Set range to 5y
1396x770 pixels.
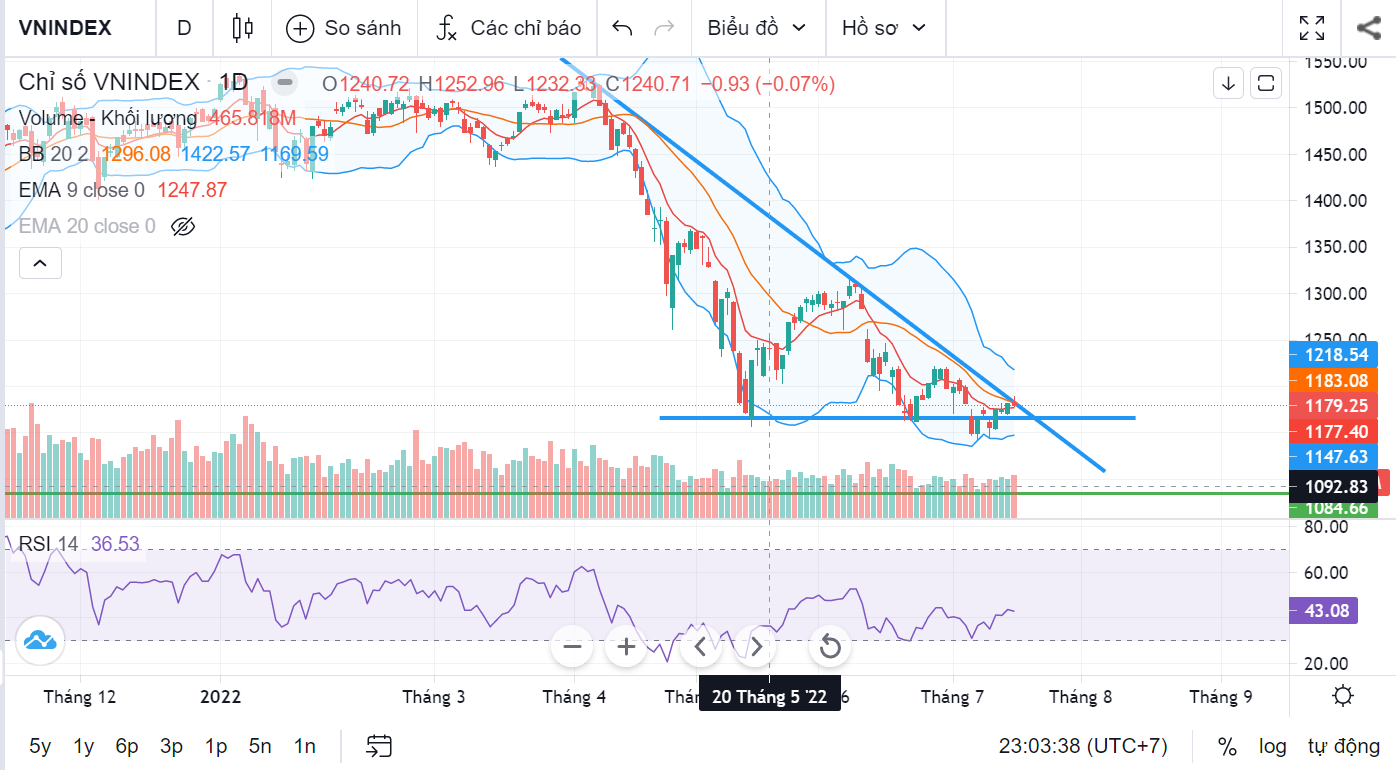click(40, 746)
